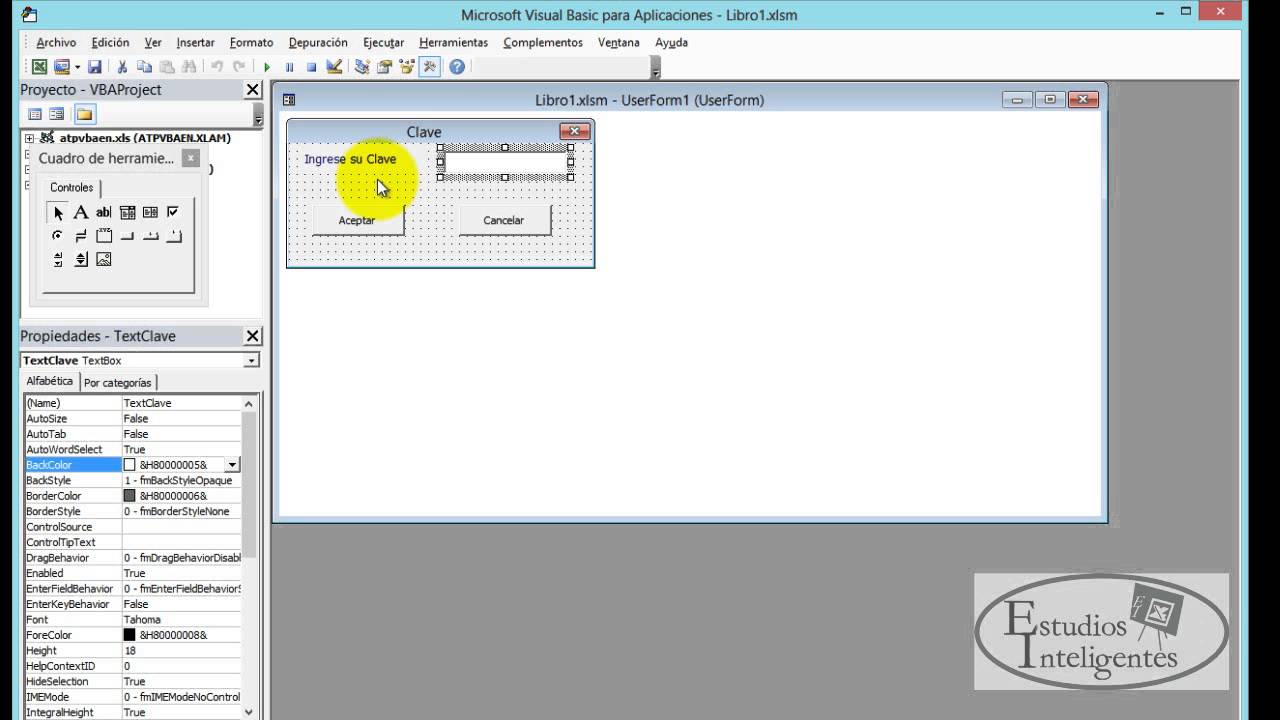
Task: Pick the ToggleButton control in the toolbox
Action: coord(81,236)
